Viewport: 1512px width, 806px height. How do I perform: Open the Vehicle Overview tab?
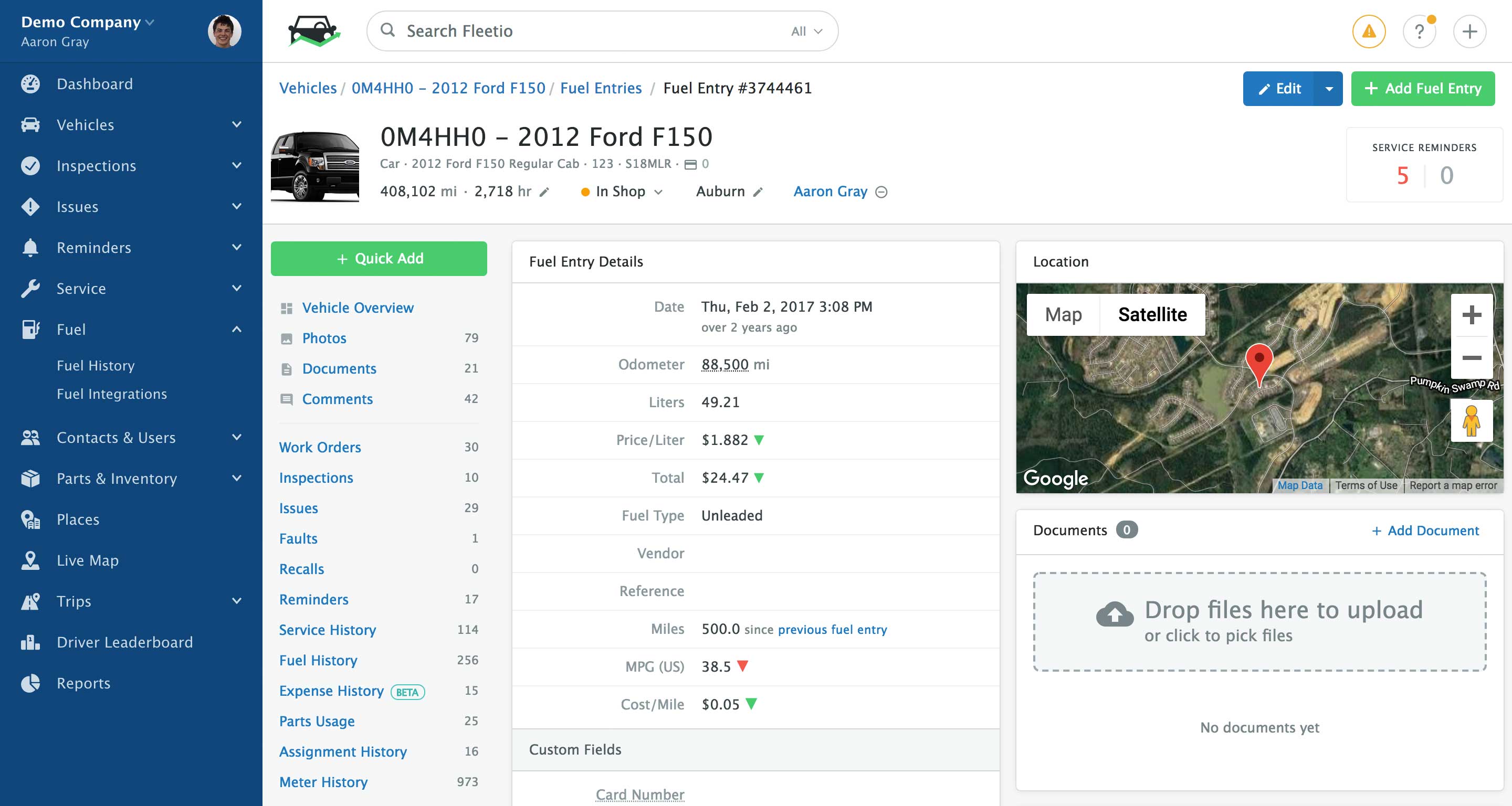[358, 307]
